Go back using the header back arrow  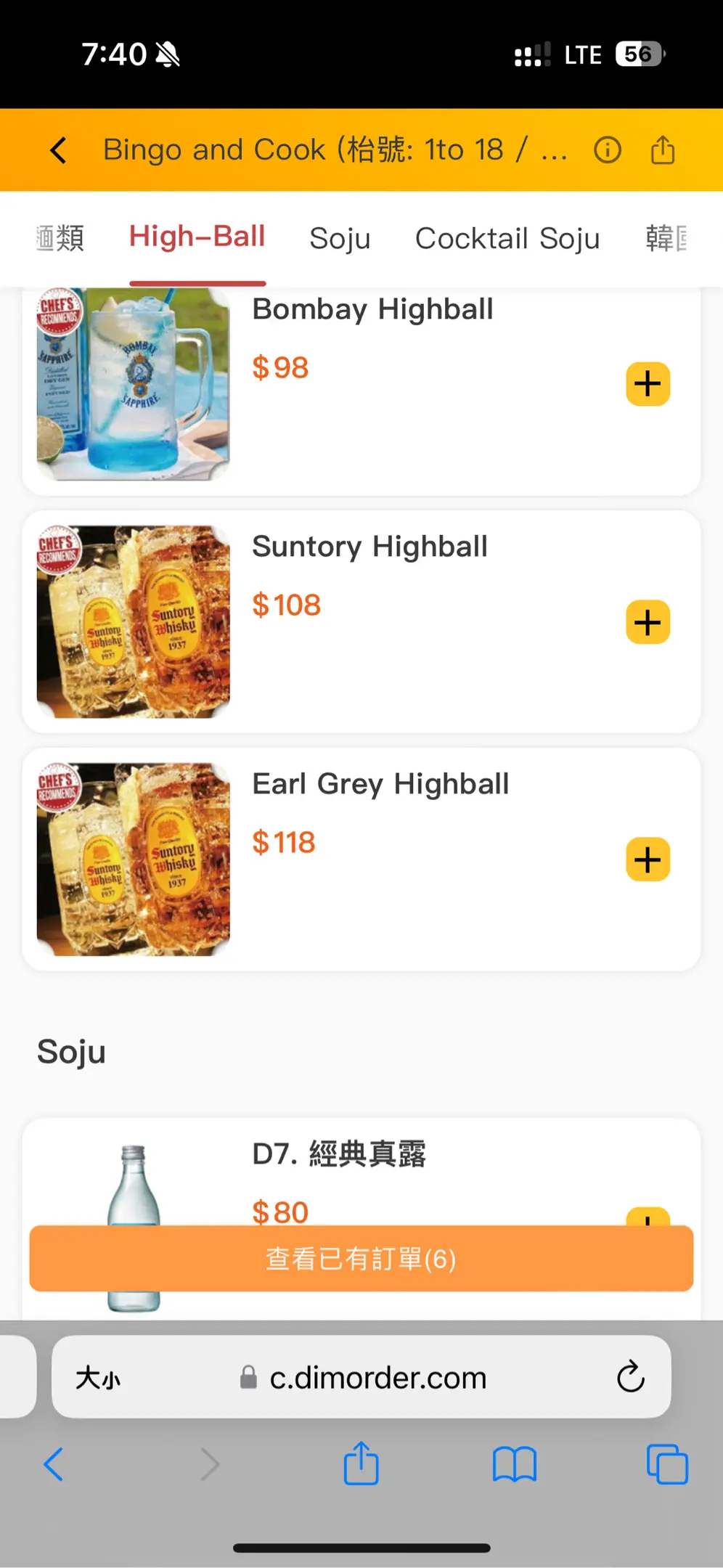pos(59,150)
